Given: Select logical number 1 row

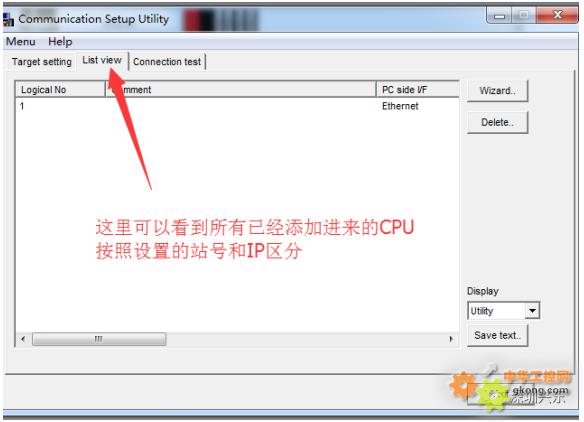Looking at the screenshot, I should coord(237,106).
